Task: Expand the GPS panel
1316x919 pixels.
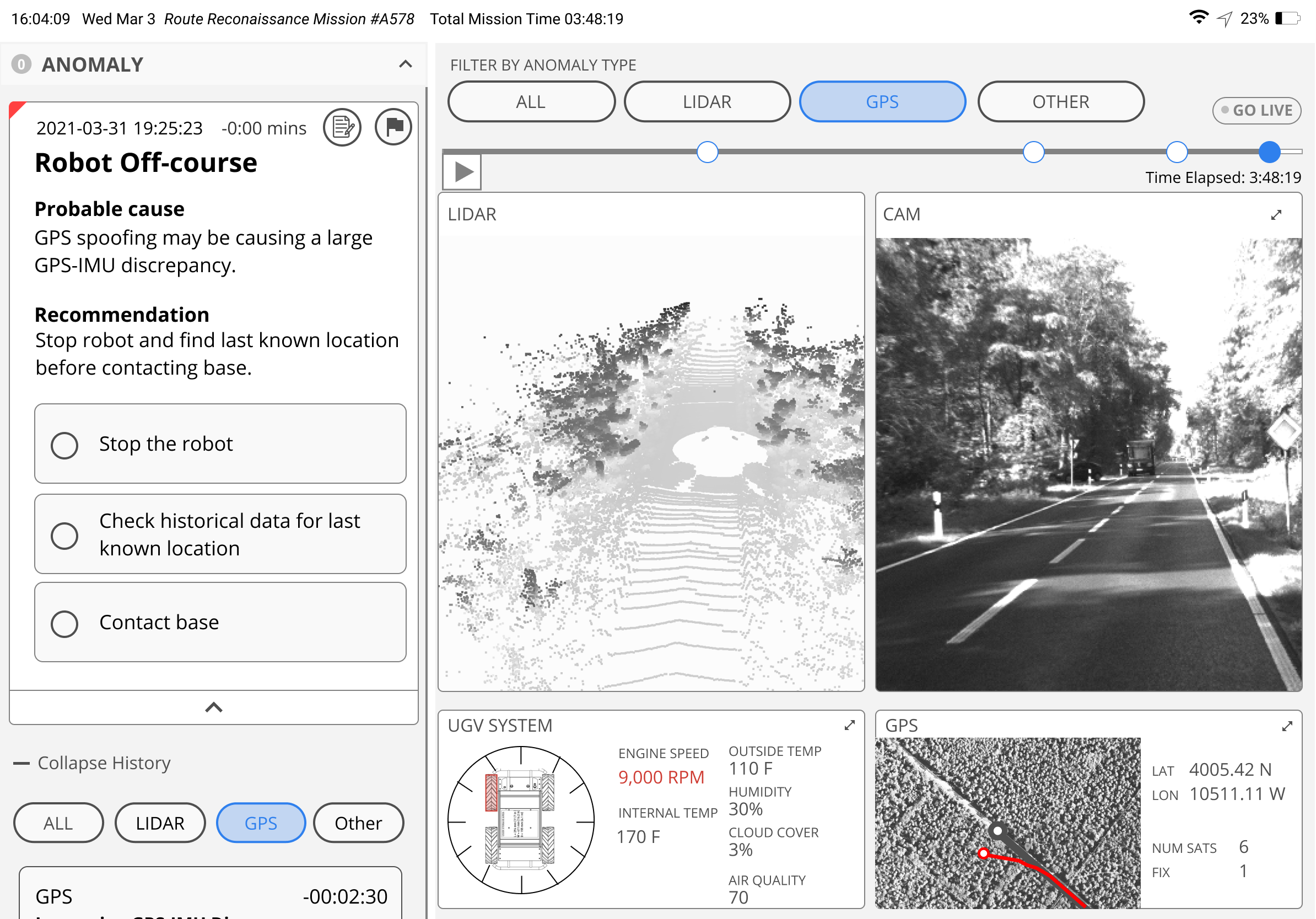Action: (x=1287, y=726)
